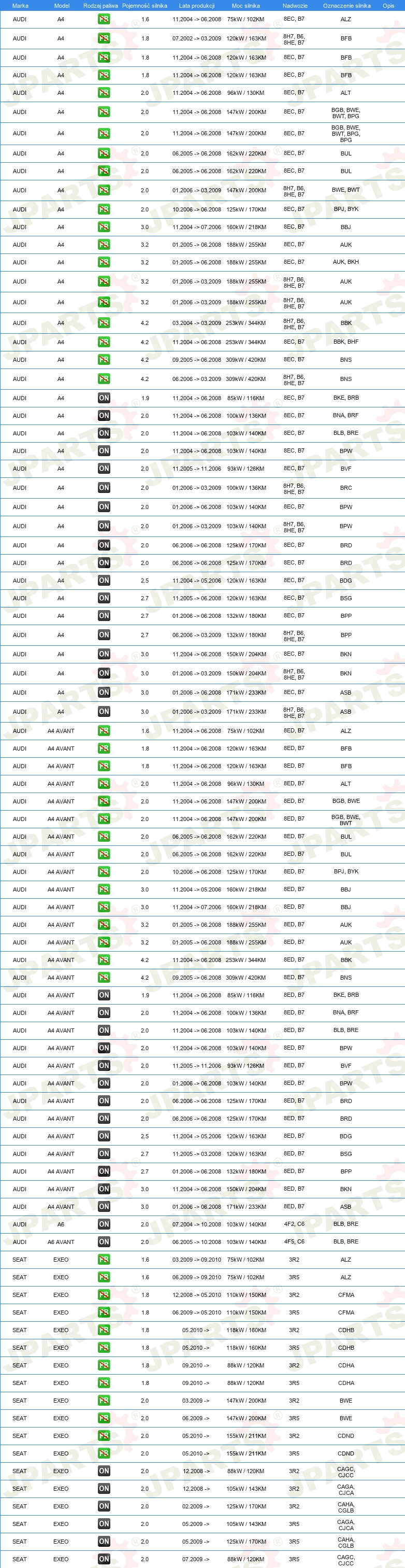Viewport: 405px width, 1568px height.
Task: Click the diesel ON icon in the A4 8EC BSG row
Action: point(104,598)
